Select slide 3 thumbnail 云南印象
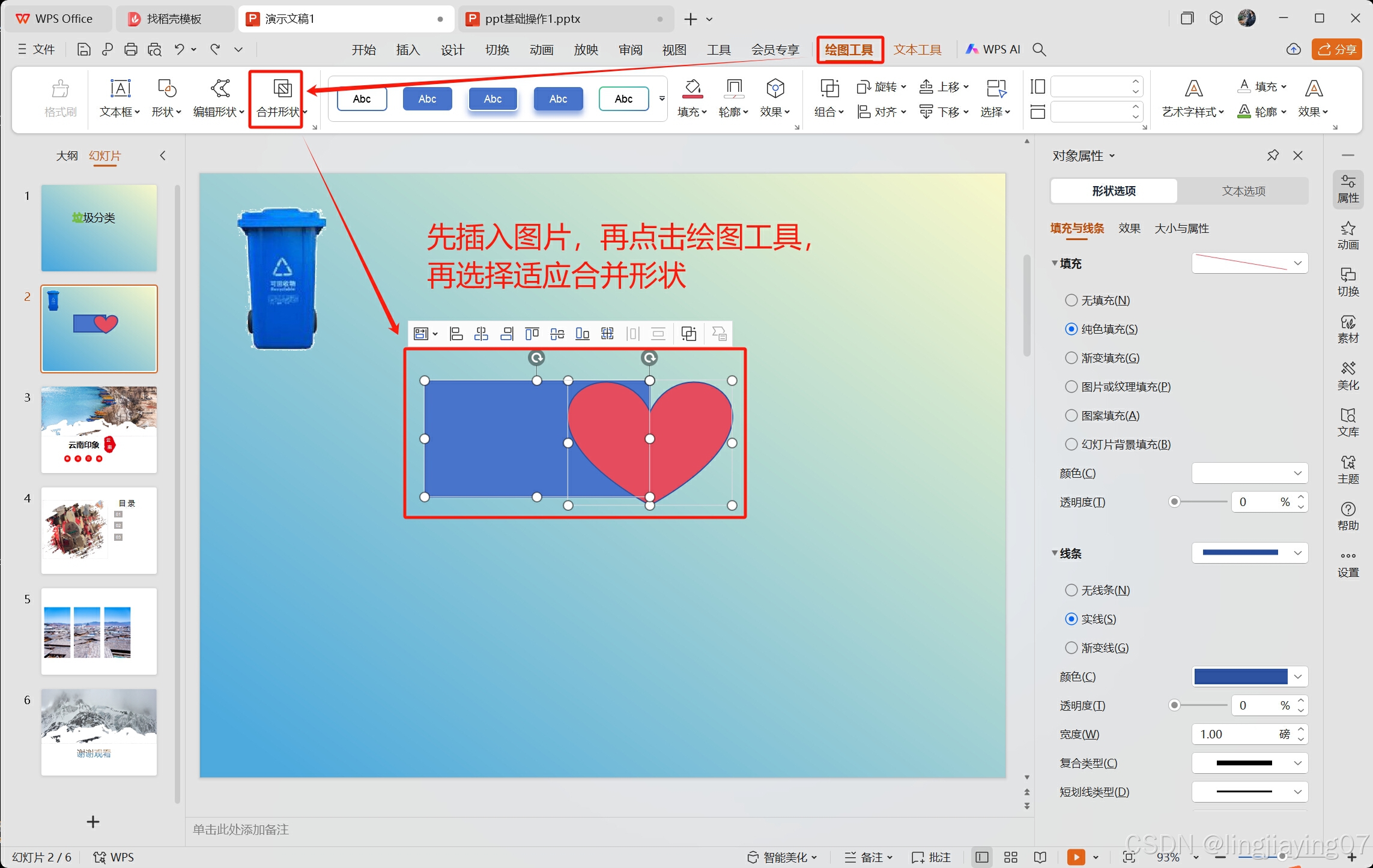 (x=99, y=429)
